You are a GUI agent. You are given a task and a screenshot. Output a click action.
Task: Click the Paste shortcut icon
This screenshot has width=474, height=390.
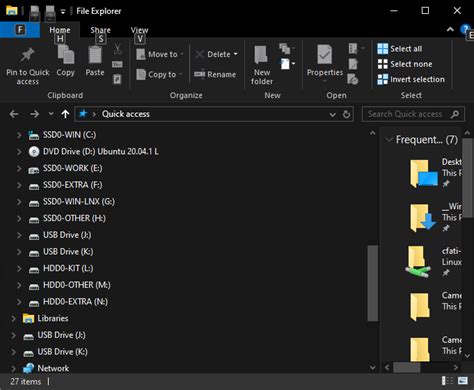click(117, 79)
